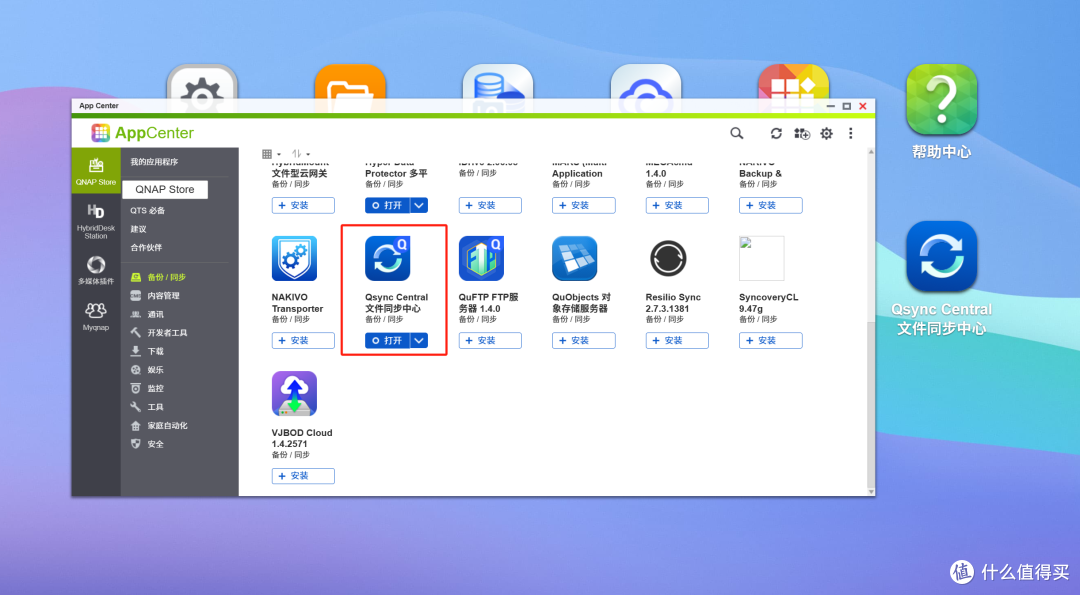Open the manual install icon in toolbar
Image resolution: width=1080 pixels, height=595 pixels.
[802, 133]
